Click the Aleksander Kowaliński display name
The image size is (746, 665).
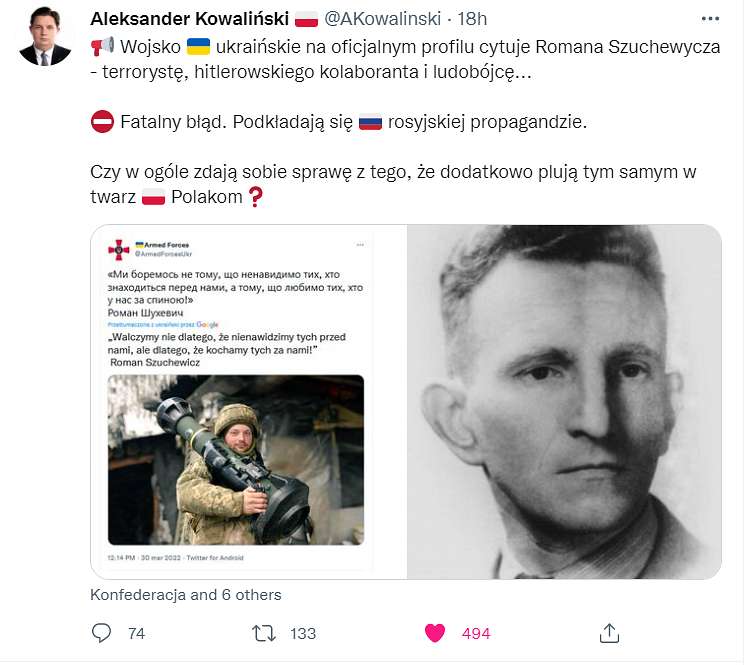point(189,19)
